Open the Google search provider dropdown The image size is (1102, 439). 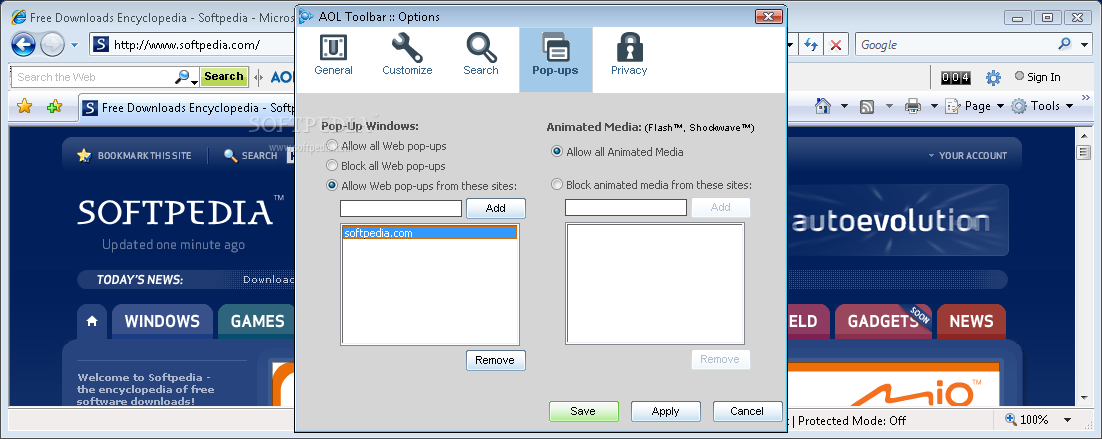click(x=1084, y=45)
